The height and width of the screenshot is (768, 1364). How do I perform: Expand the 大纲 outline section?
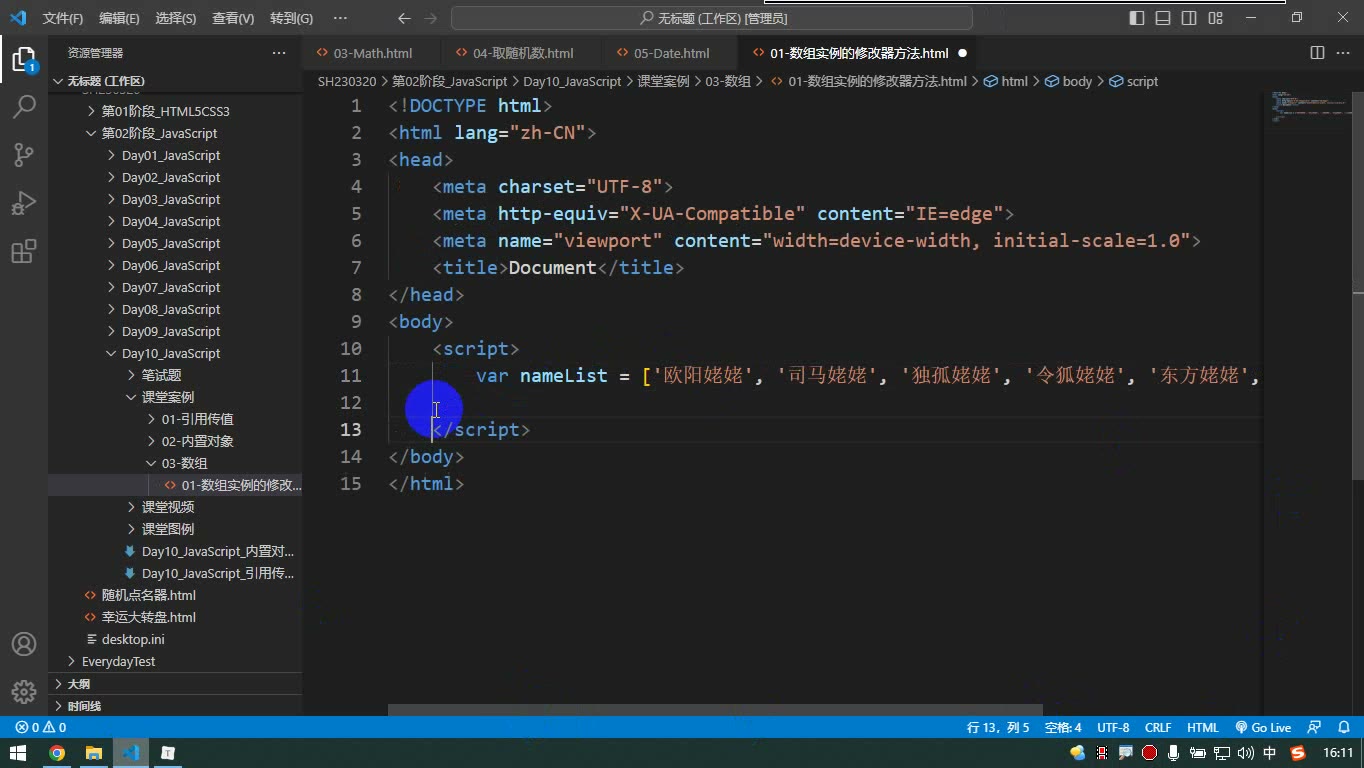coord(78,684)
